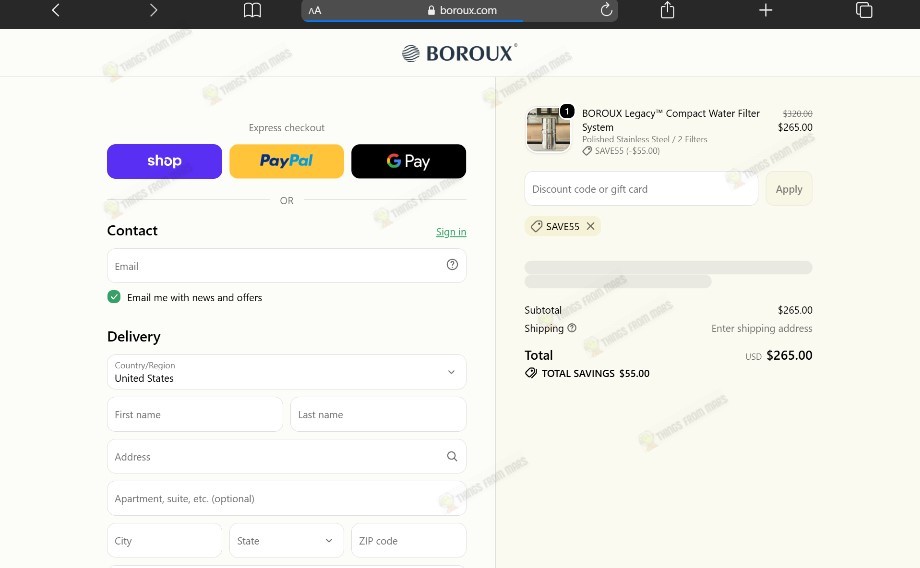Click the City input field
The width and height of the screenshot is (920, 568).
164,540
